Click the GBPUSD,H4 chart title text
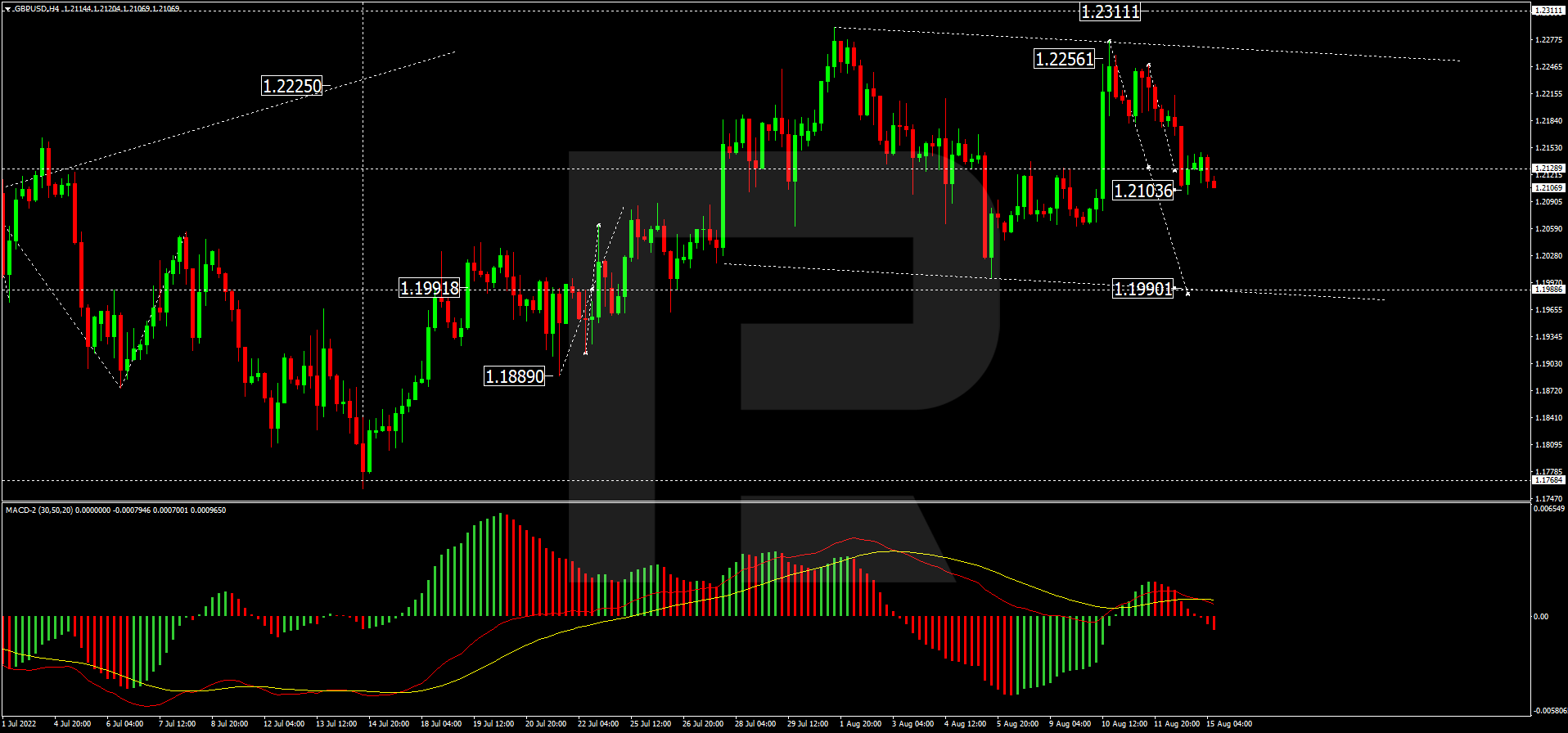The height and width of the screenshot is (733, 1568). tap(36, 9)
